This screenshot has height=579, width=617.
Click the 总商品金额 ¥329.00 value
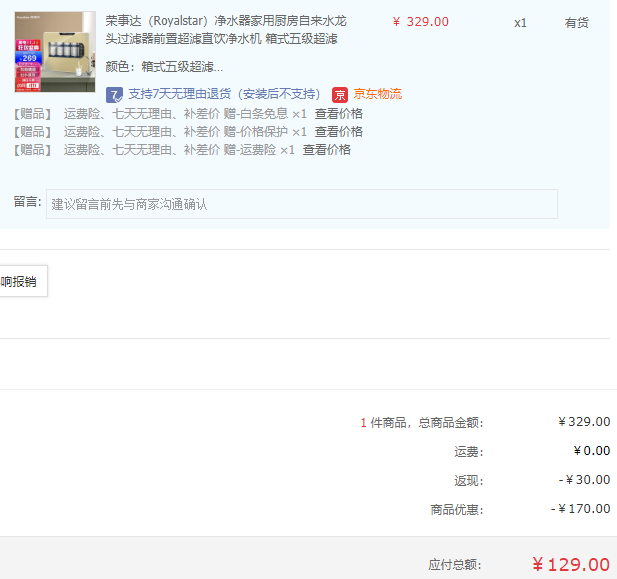(x=584, y=422)
